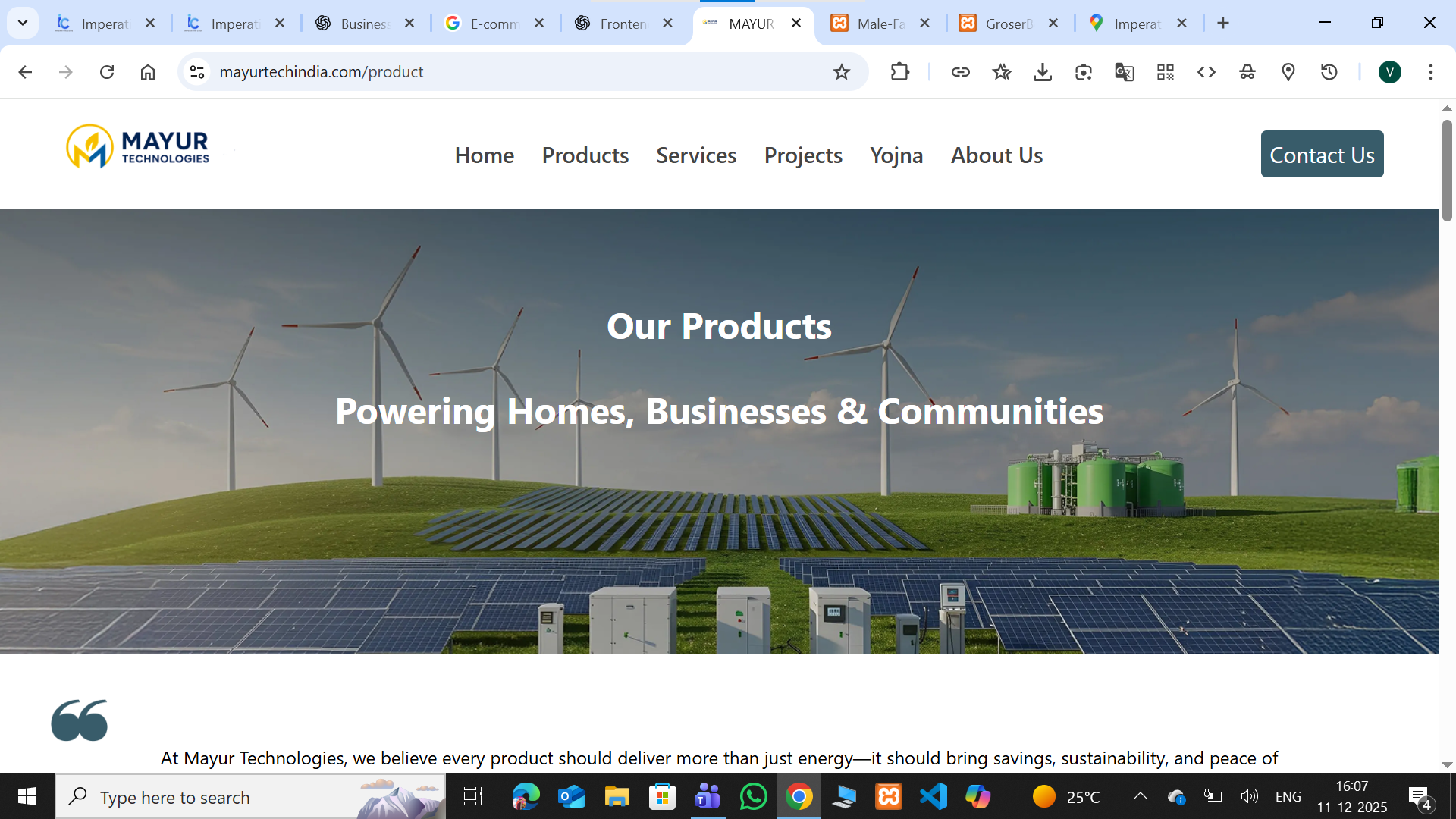Open the WhatsApp icon on the taskbar
The width and height of the screenshot is (1456, 819).
[x=753, y=796]
